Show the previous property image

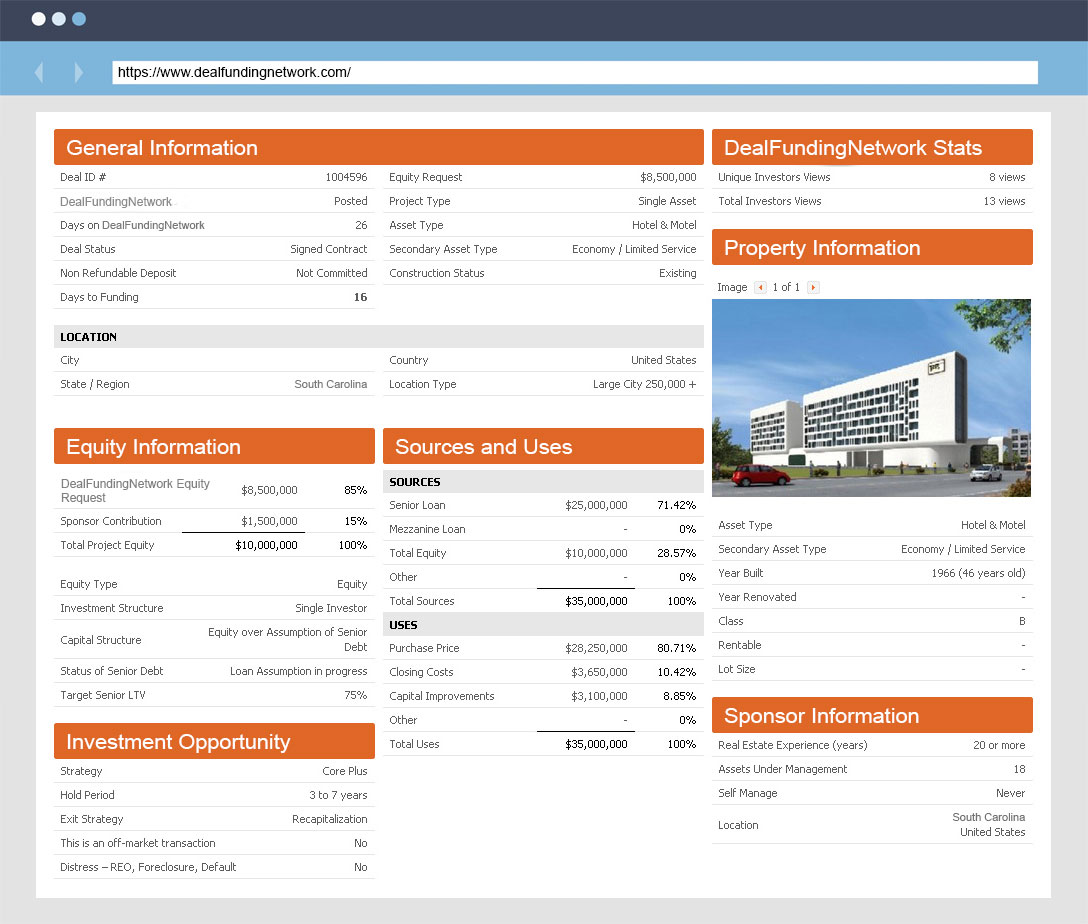(760, 288)
